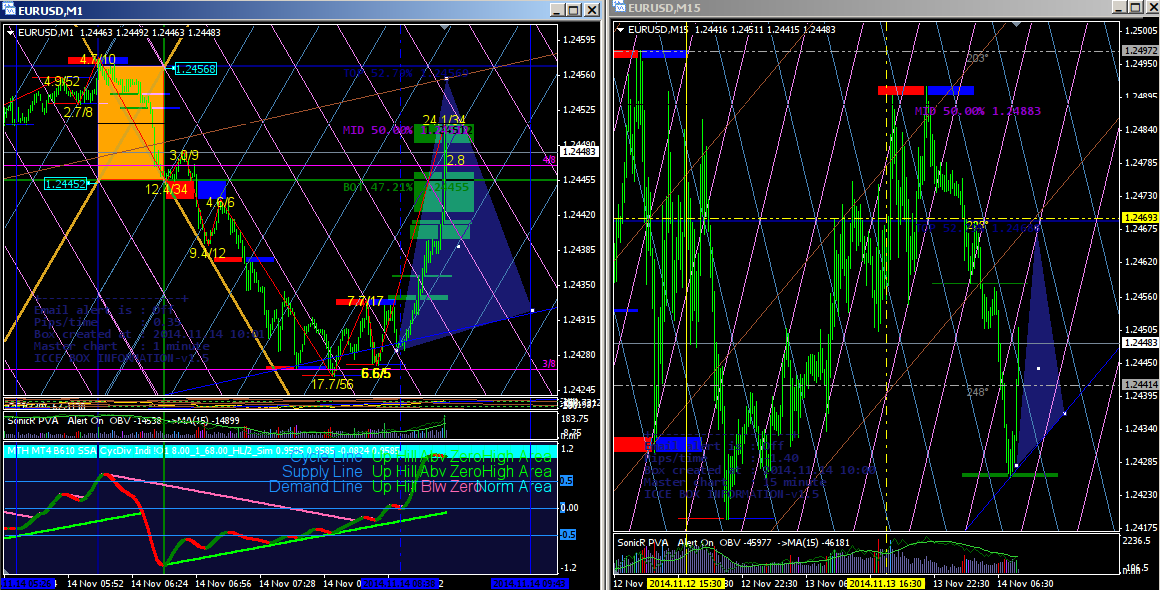Open dropdown arrow beside EURUSD,M15 chart label
Viewport: 1161px width, 590px height.
[x=620, y=30]
